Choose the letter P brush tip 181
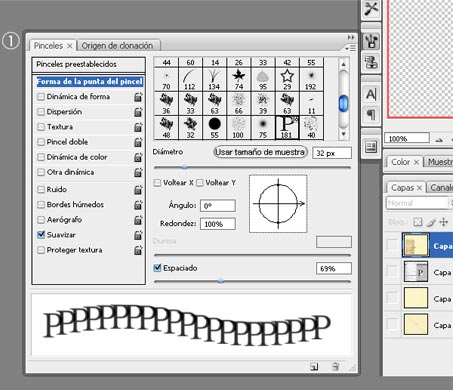The width and height of the screenshot is (453, 390). click(287, 127)
